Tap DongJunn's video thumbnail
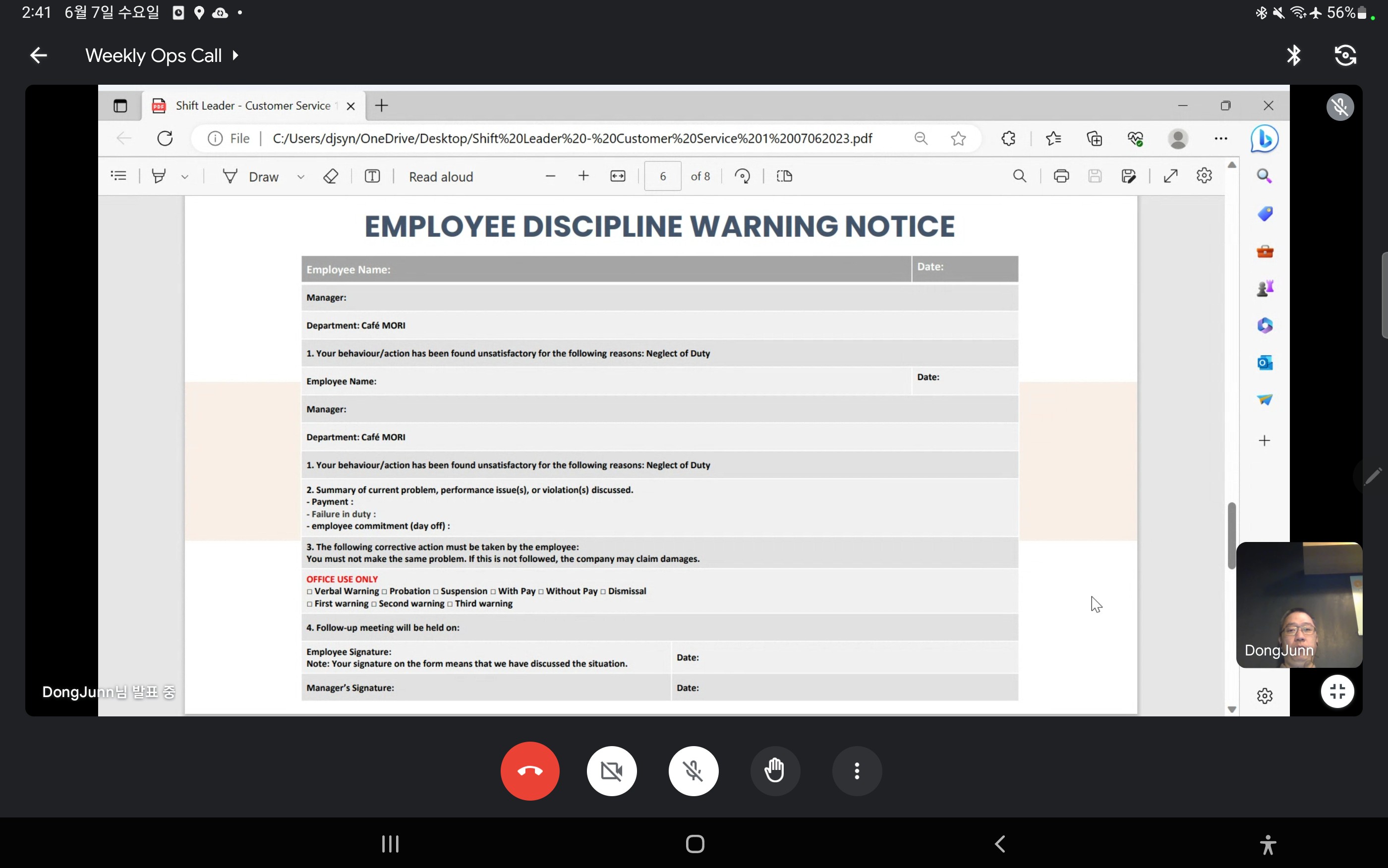Image resolution: width=1388 pixels, height=868 pixels. 1298,604
